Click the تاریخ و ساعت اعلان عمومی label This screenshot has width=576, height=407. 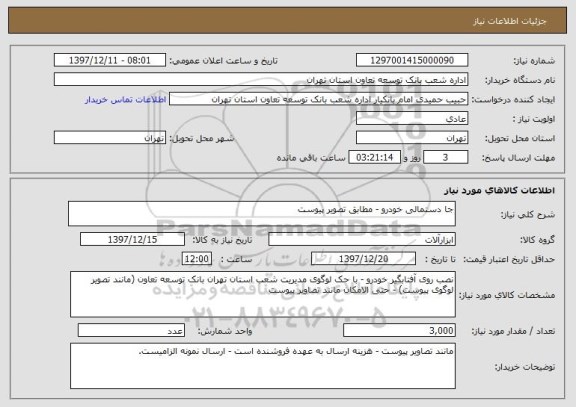(x=223, y=61)
